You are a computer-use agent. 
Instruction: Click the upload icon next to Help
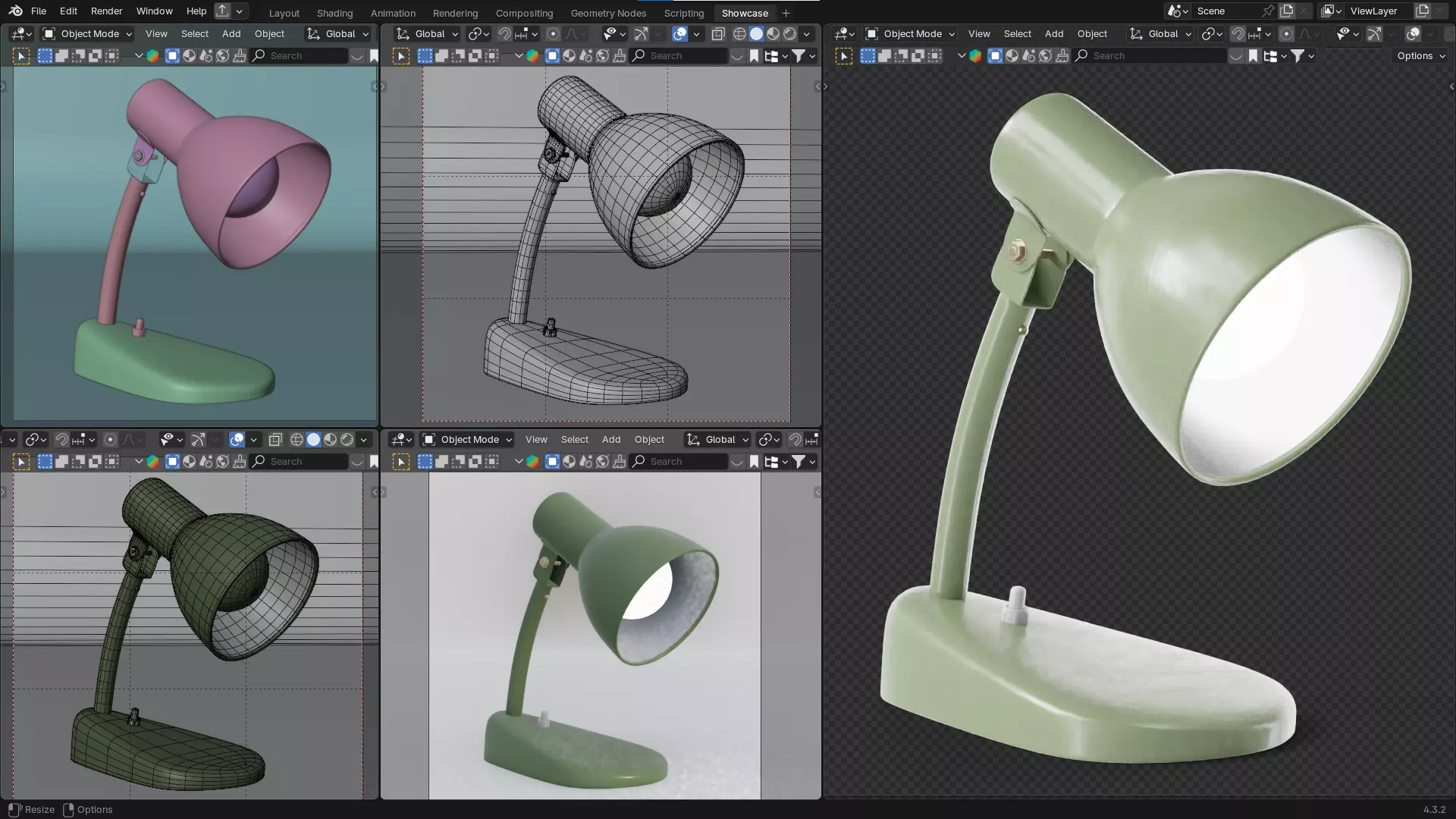point(222,11)
